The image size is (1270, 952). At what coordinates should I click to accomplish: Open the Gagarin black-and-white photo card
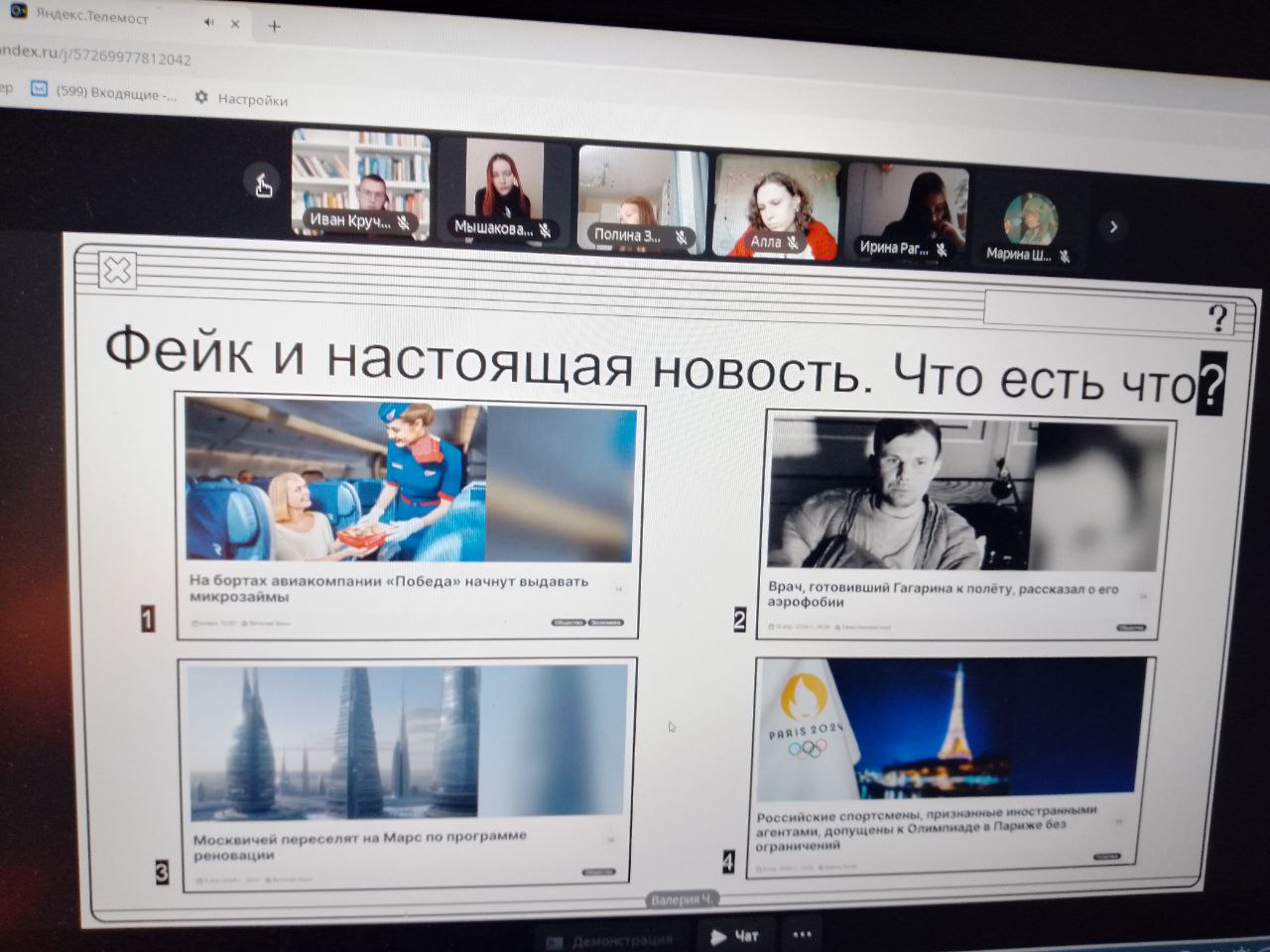point(970,495)
